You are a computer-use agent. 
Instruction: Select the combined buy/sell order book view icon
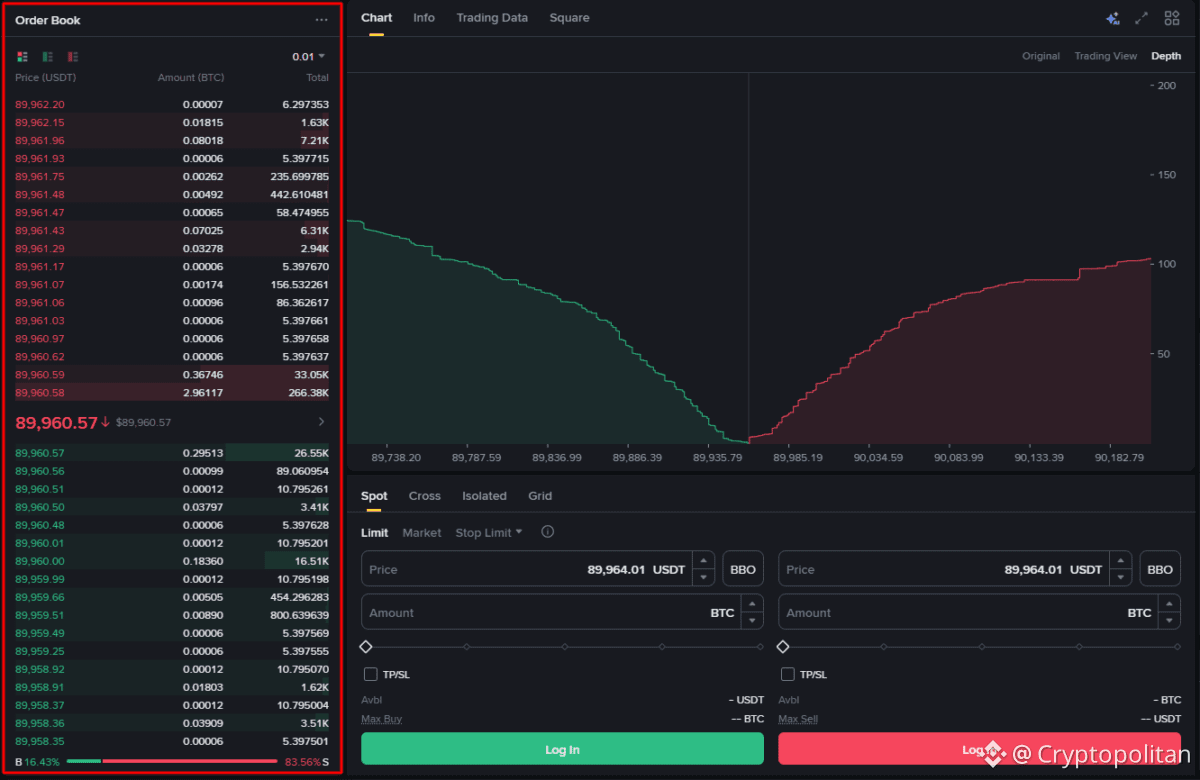click(23, 57)
